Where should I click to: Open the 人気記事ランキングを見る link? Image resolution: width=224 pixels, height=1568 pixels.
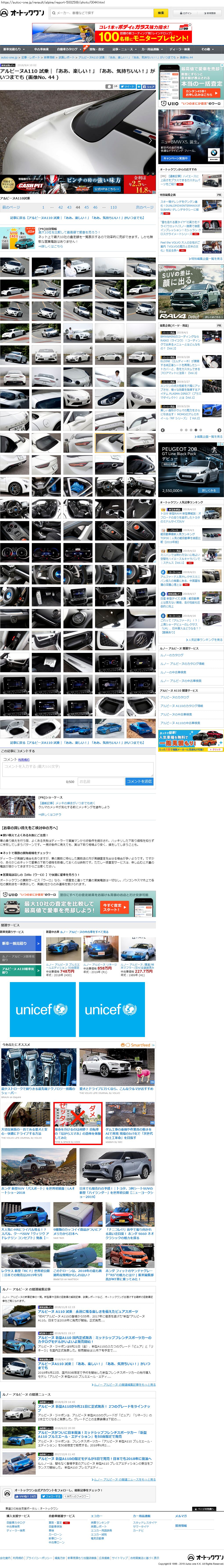(204, 640)
